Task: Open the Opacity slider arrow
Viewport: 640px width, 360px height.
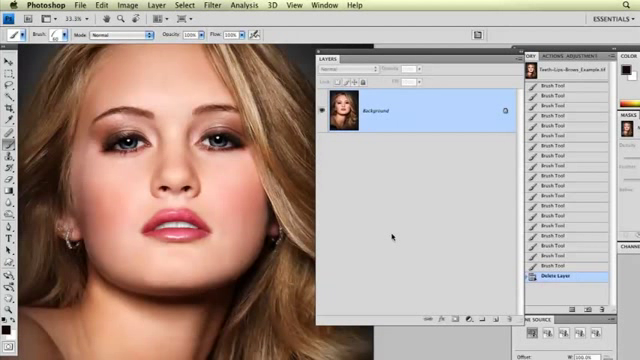Action: (201, 35)
